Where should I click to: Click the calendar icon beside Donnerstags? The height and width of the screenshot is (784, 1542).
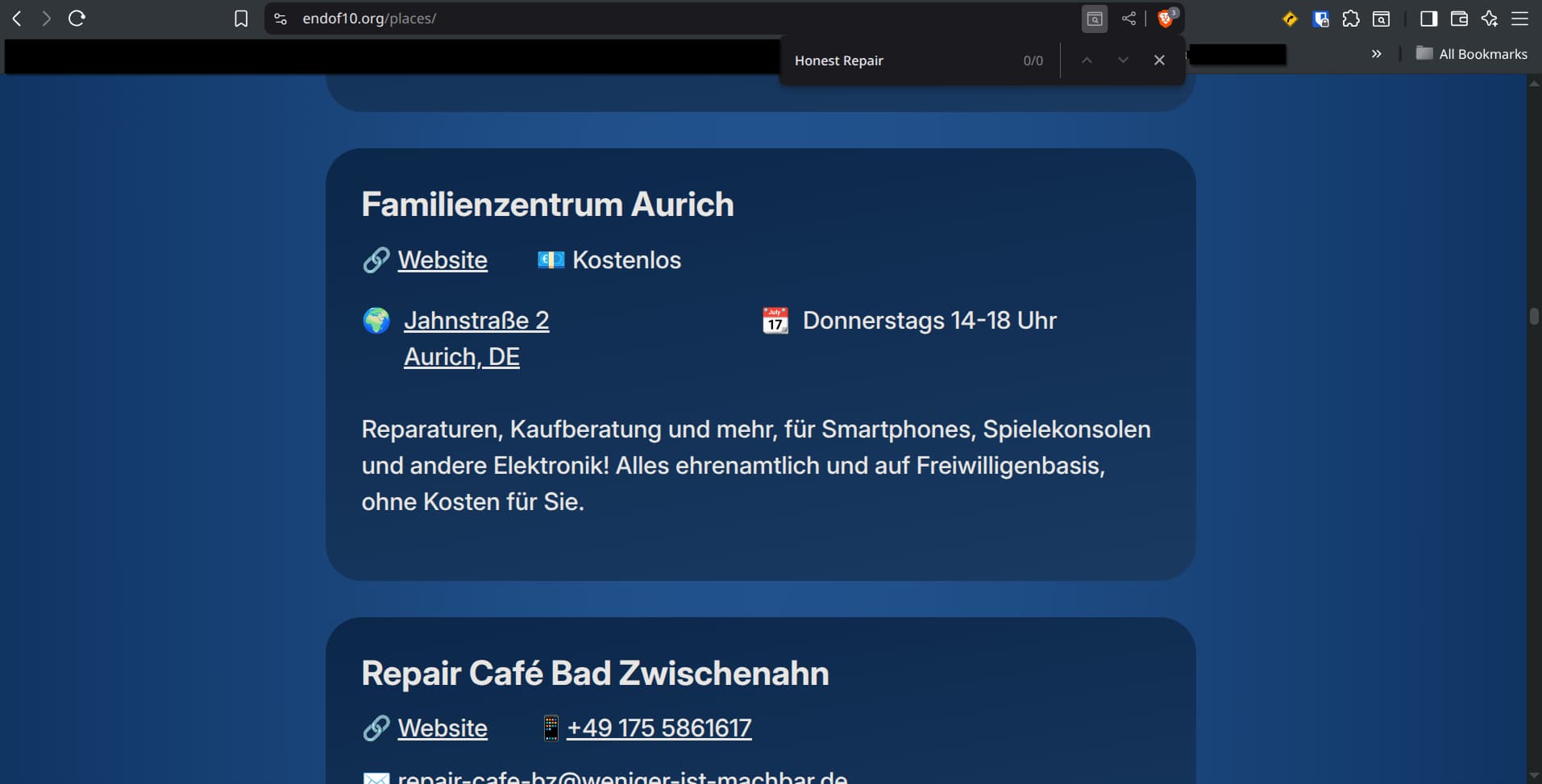[x=775, y=321]
